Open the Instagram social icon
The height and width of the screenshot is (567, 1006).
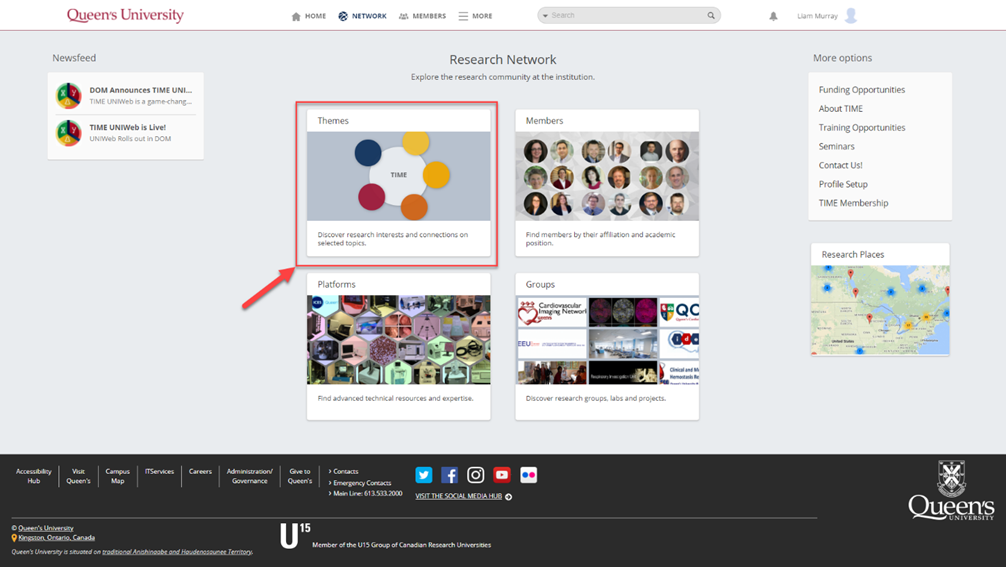pos(476,475)
